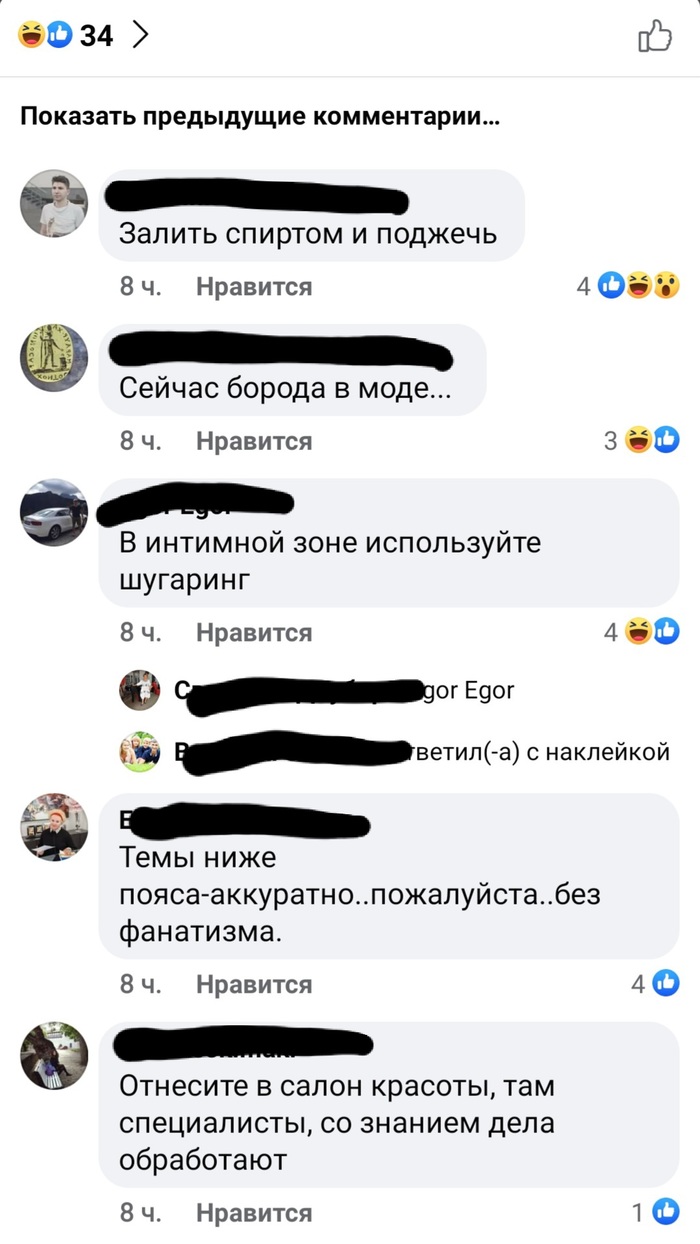View the single like on beauty salon comment
Viewport: 700px width, 1244px height.
point(655,1213)
